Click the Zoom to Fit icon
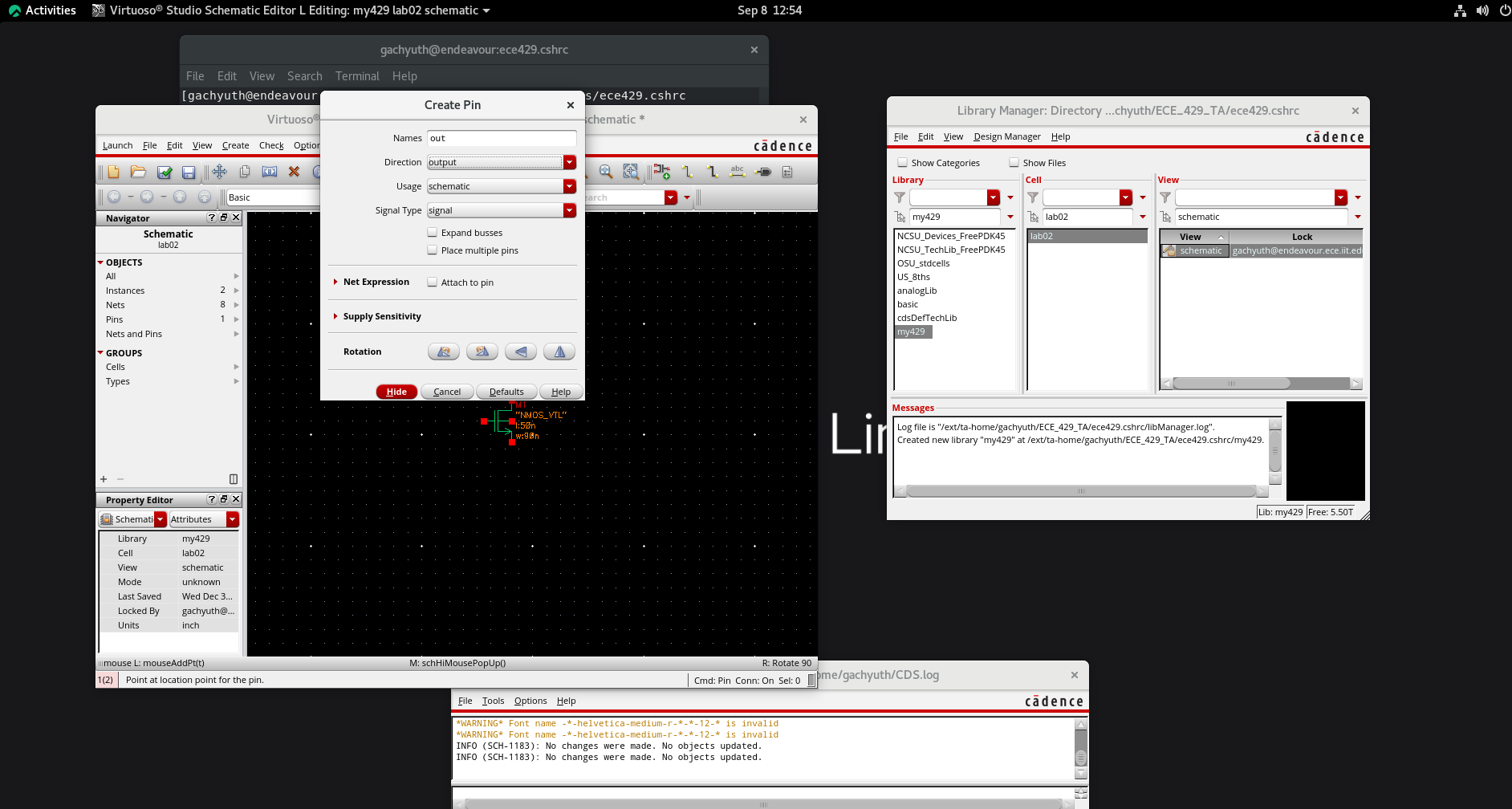The width and height of the screenshot is (1512, 809). click(x=631, y=172)
